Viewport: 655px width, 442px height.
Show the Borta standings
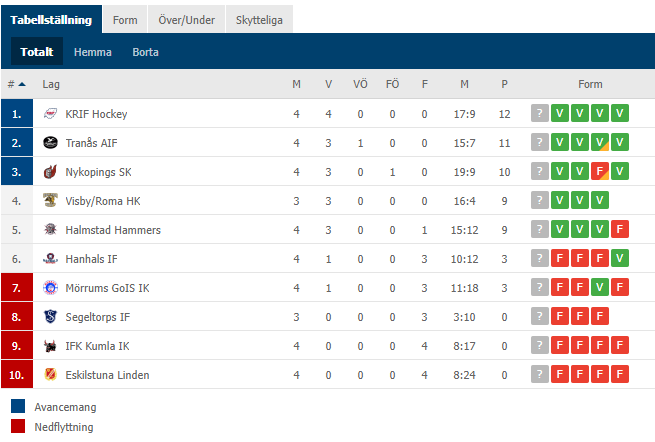point(145,52)
